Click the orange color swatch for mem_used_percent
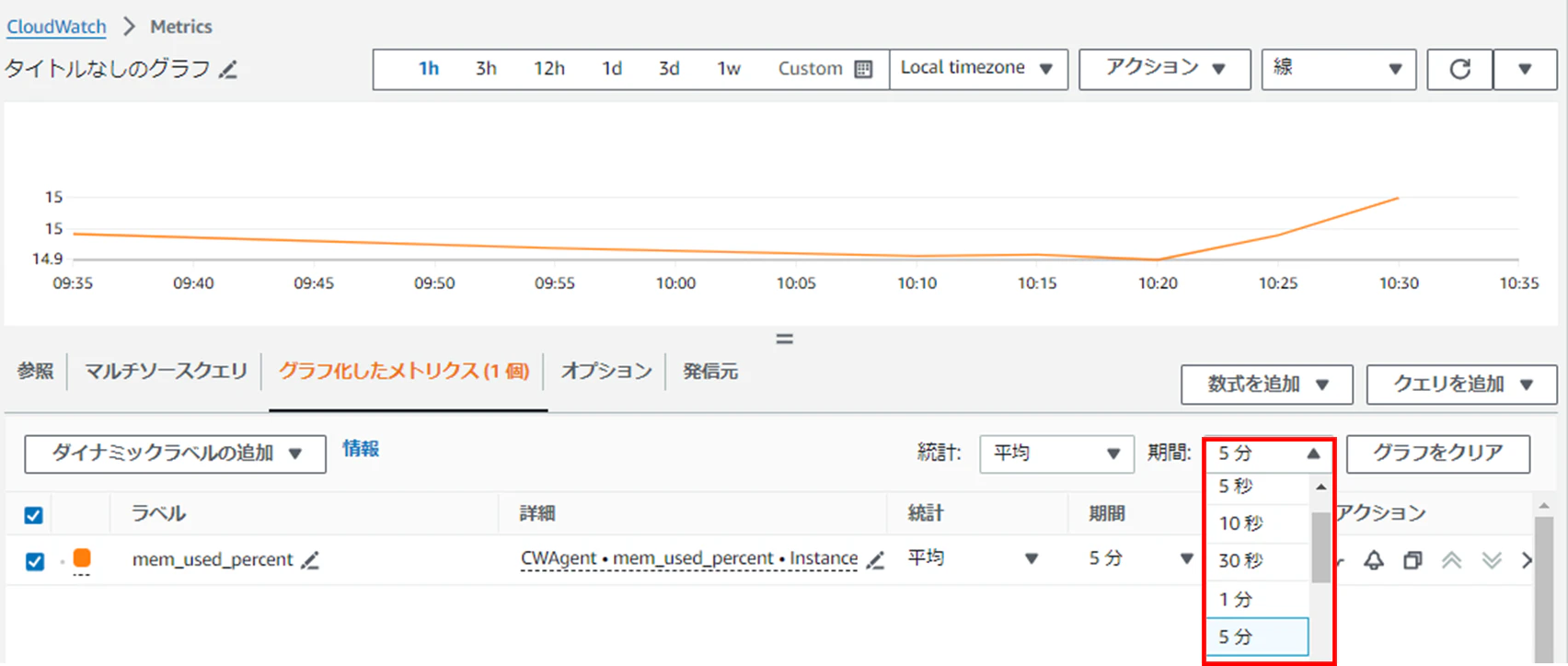 [82, 557]
